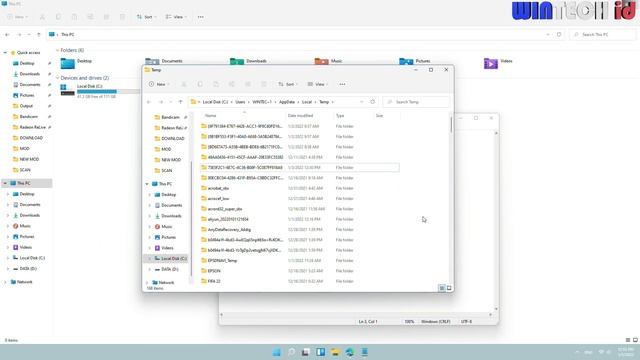Image resolution: width=640 pixels, height=360 pixels.
Task: Open New dropdown in Temp window
Action: coord(159,84)
